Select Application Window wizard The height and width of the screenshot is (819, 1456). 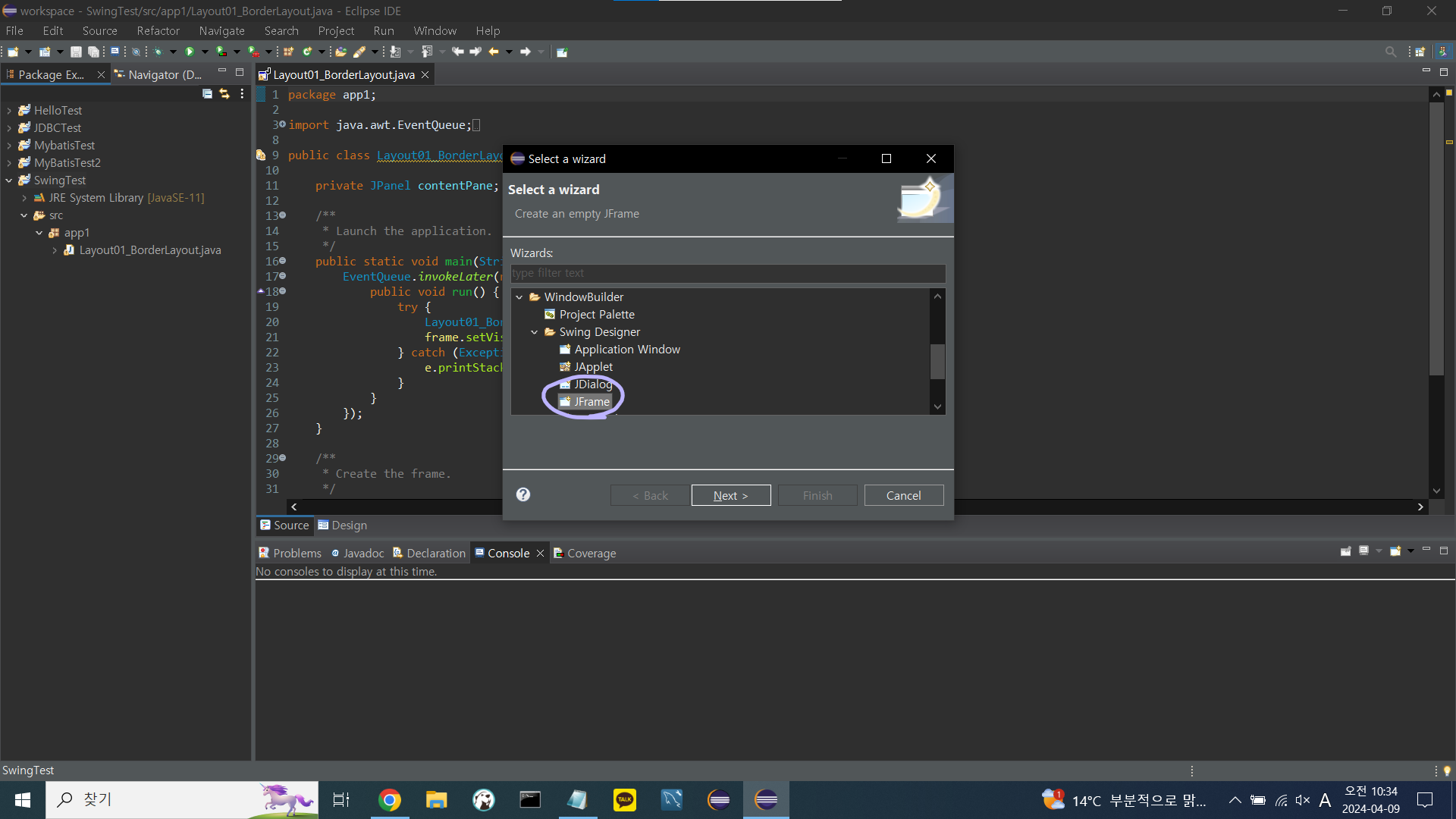click(x=620, y=350)
